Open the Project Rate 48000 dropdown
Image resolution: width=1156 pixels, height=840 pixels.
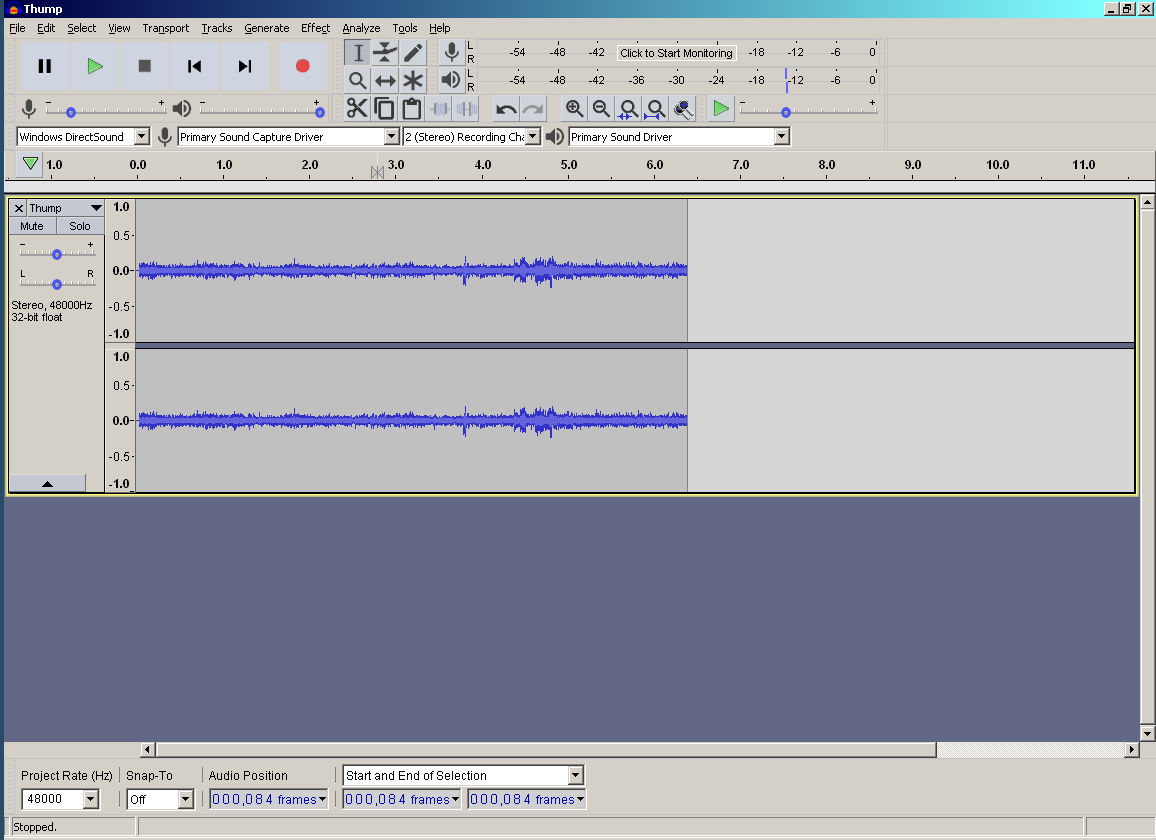[x=91, y=799]
